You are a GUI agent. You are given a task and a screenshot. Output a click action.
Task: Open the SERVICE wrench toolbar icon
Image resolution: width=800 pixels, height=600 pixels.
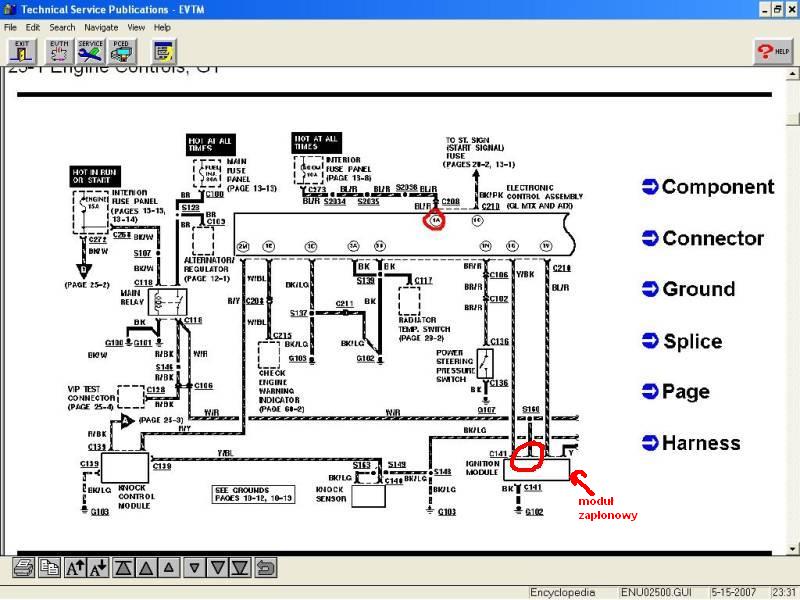90,52
